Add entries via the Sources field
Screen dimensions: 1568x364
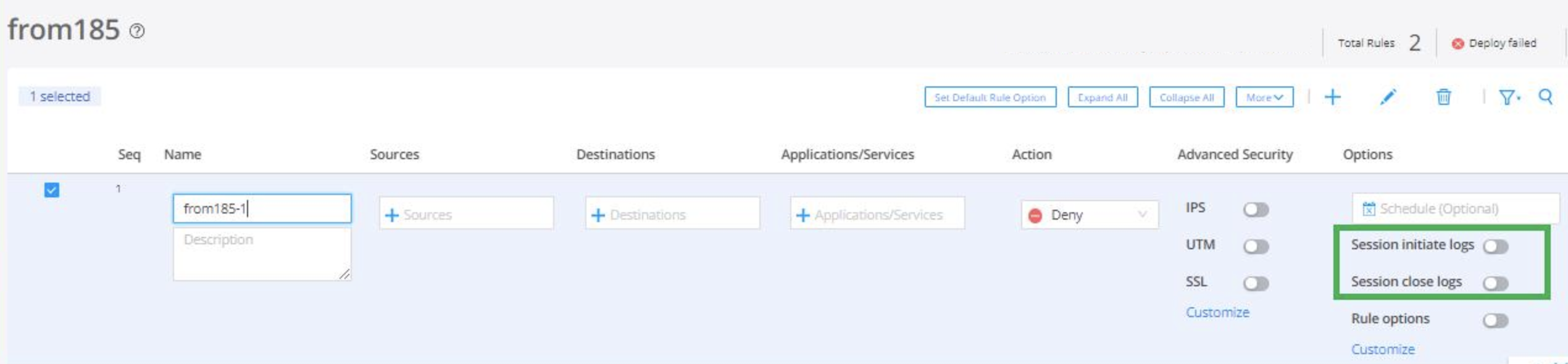pos(466,214)
